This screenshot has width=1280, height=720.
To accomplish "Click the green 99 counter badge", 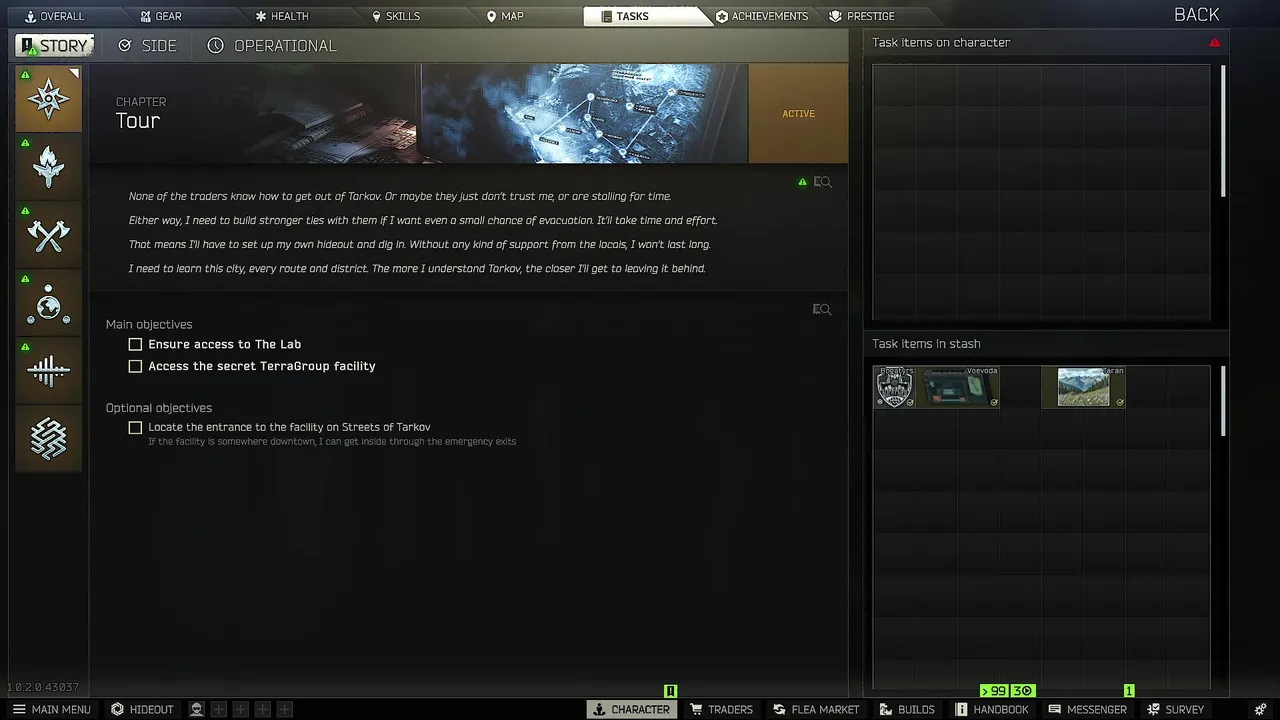I will pyautogui.click(x=994, y=691).
